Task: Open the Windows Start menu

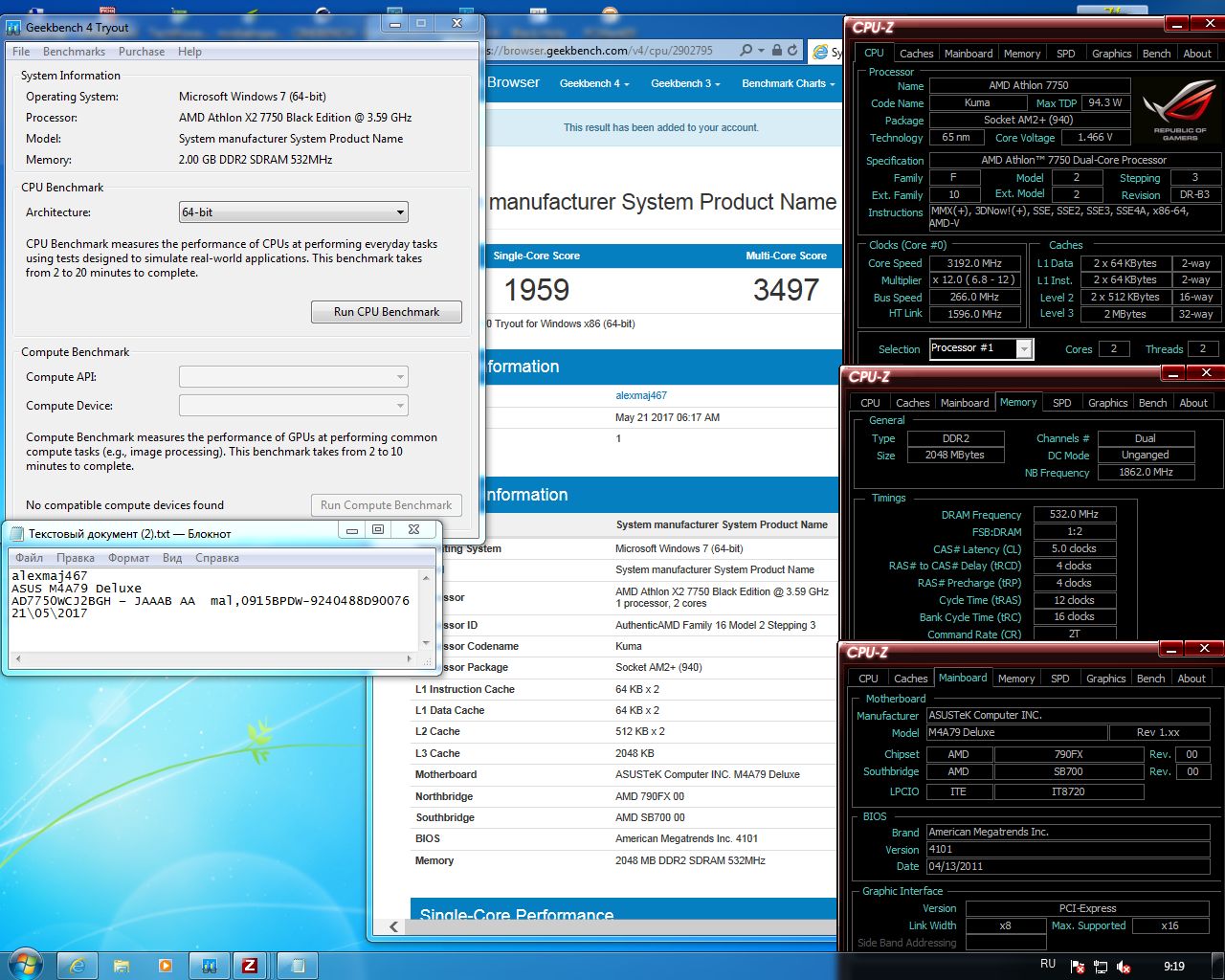Action: (x=24, y=966)
